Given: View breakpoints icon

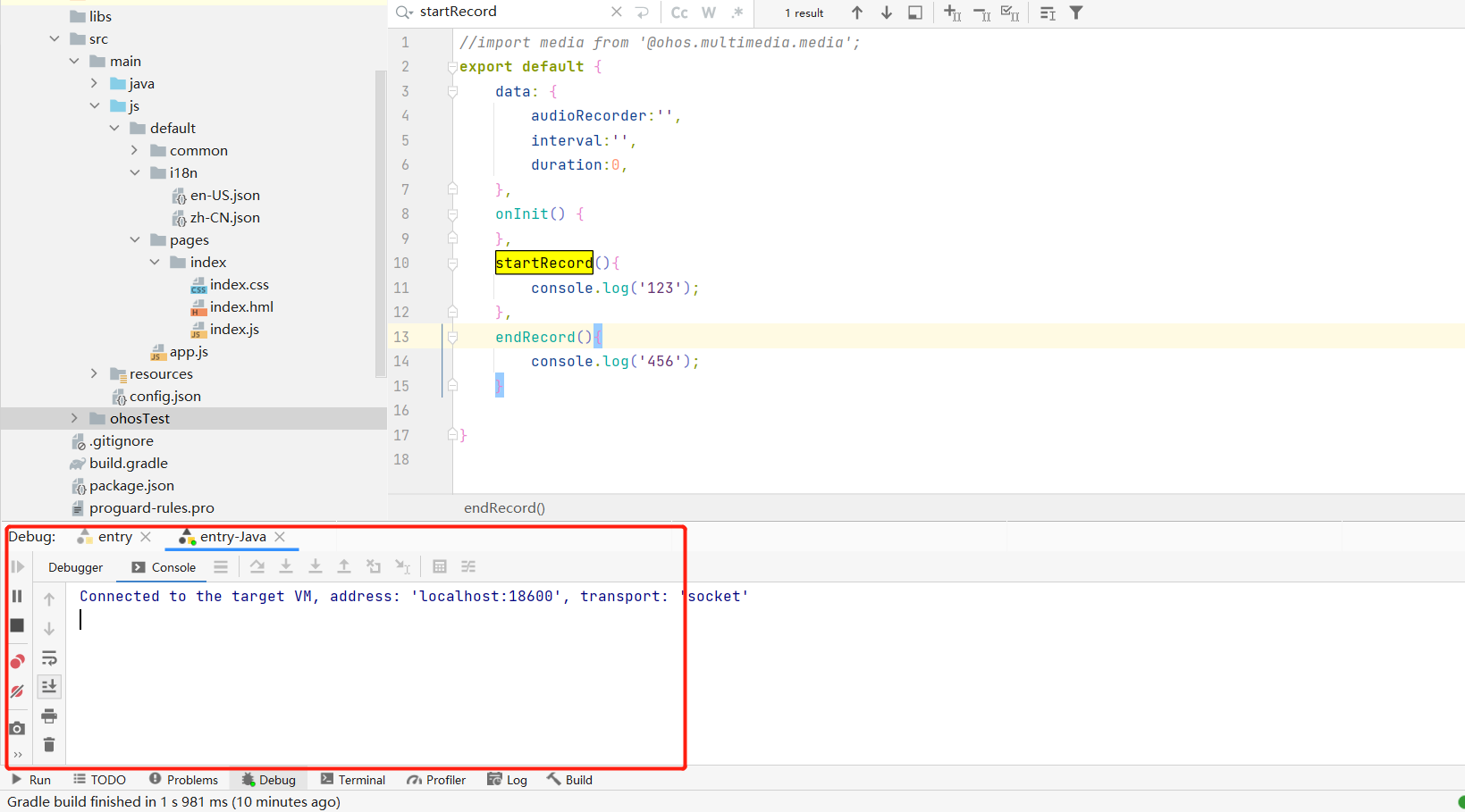Looking at the screenshot, I should 17,661.
